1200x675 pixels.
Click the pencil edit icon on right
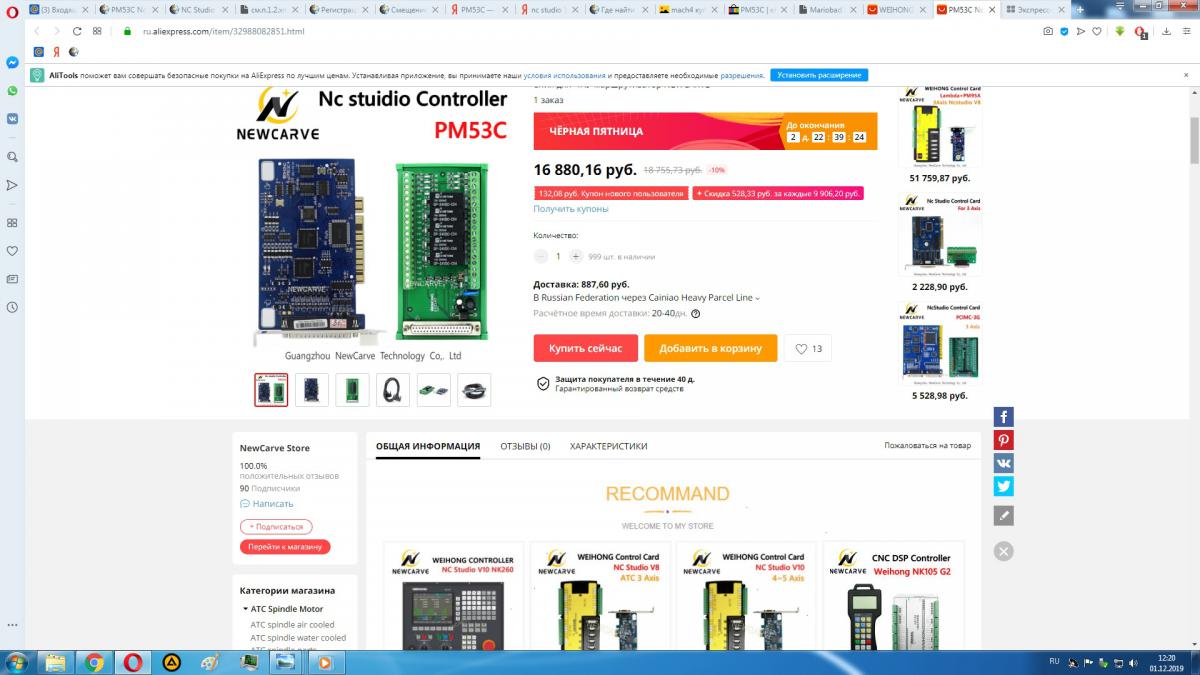[x=1003, y=516]
